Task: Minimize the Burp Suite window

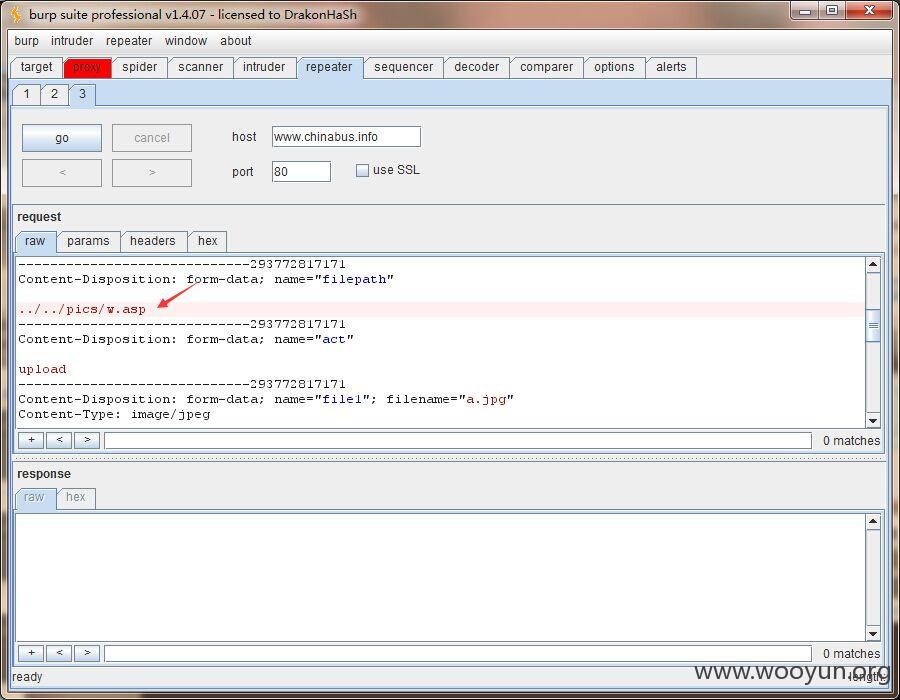Action: pyautogui.click(x=805, y=11)
